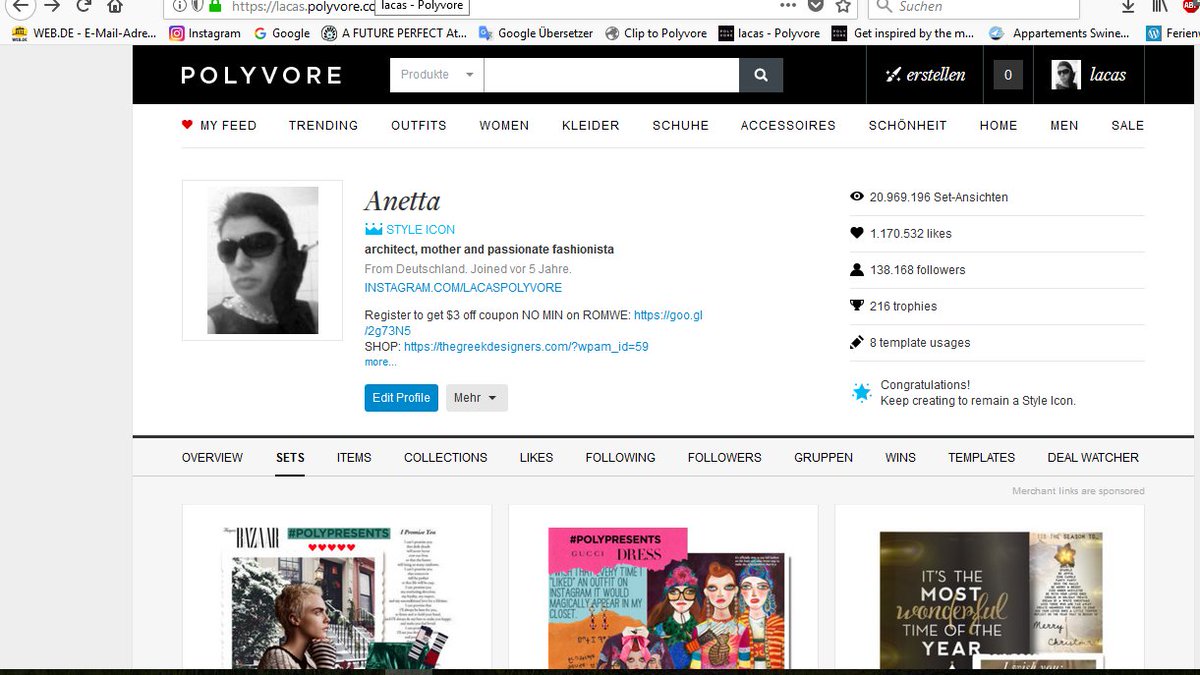The width and height of the screenshot is (1200, 675).
Task: Expand the Mehr dropdown button
Action: tap(477, 398)
